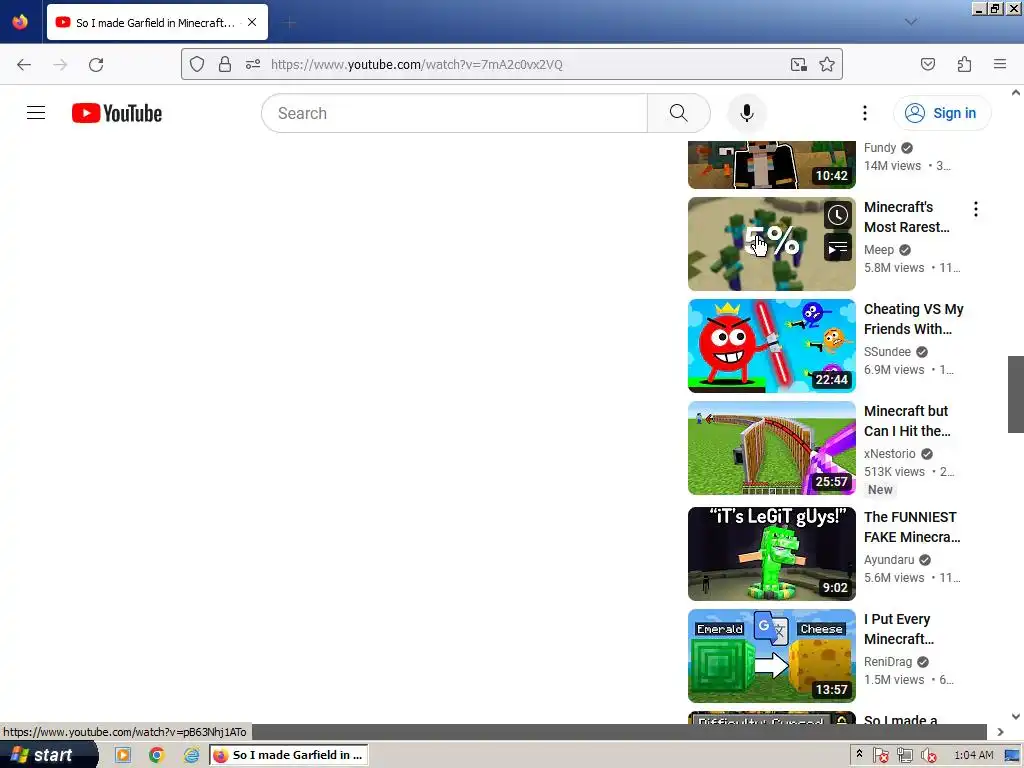Reload the current page
Screen dimensions: 1024x768
tap(96, 64)
